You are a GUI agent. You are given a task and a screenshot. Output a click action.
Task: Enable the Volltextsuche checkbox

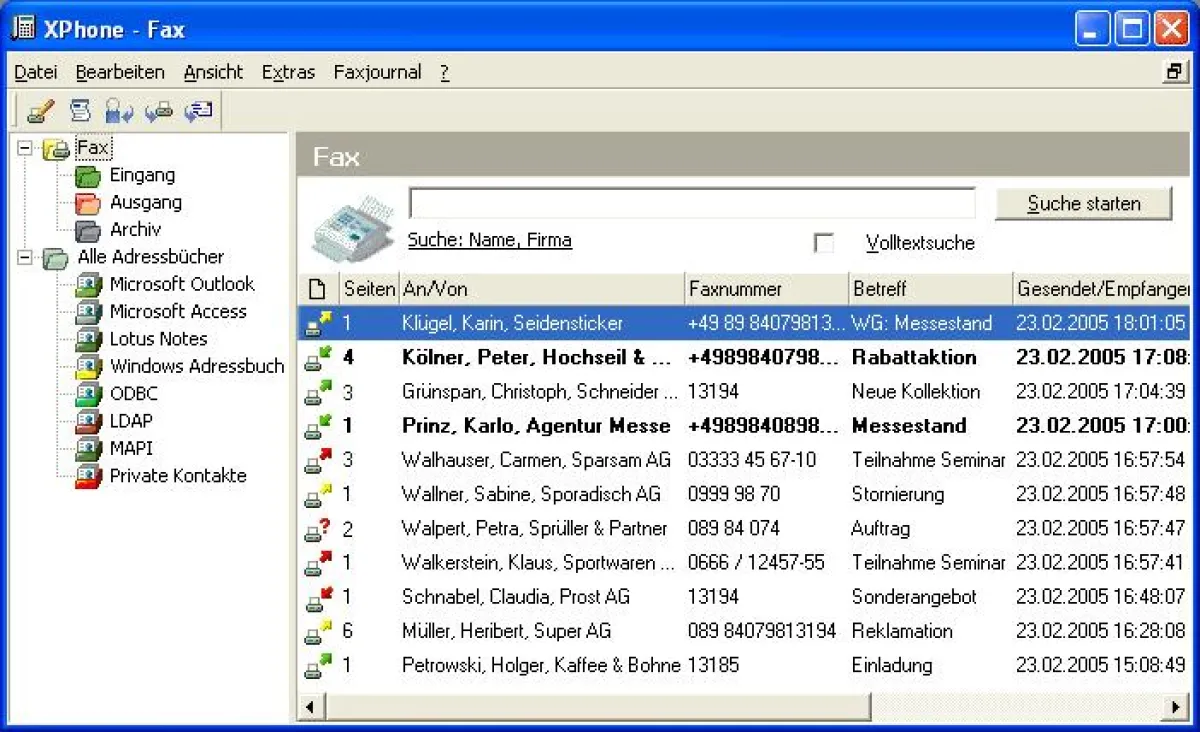click(x=824, y=243)
